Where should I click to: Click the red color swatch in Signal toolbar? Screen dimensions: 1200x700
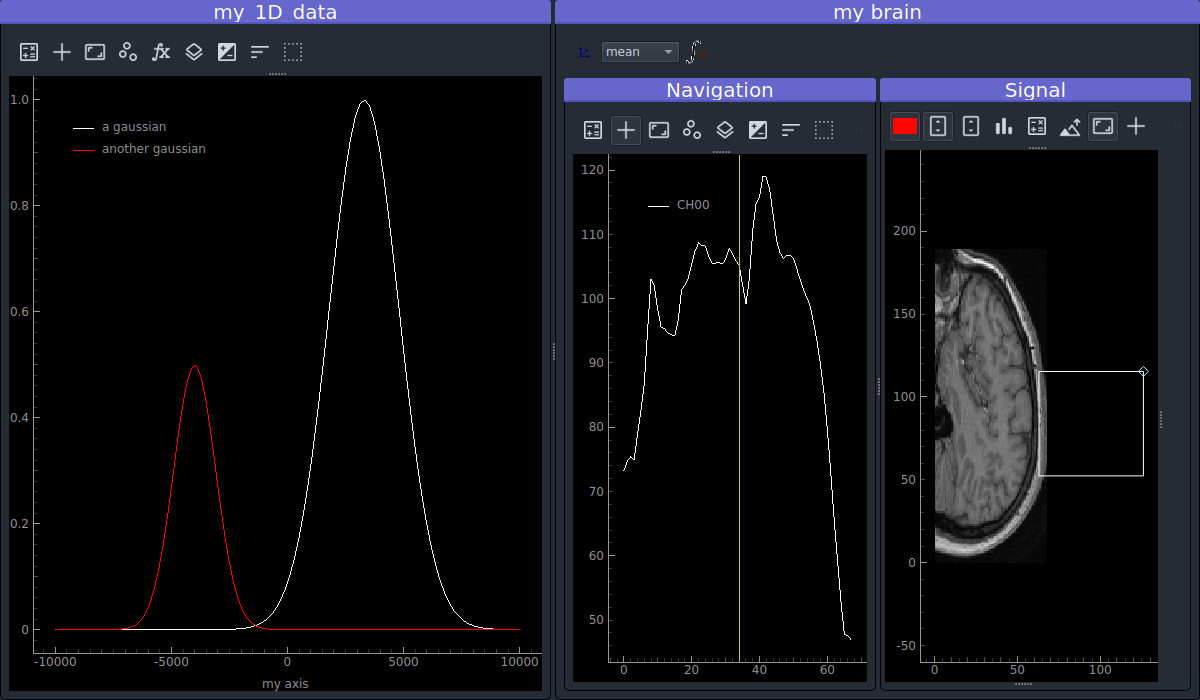pos(905,126)
